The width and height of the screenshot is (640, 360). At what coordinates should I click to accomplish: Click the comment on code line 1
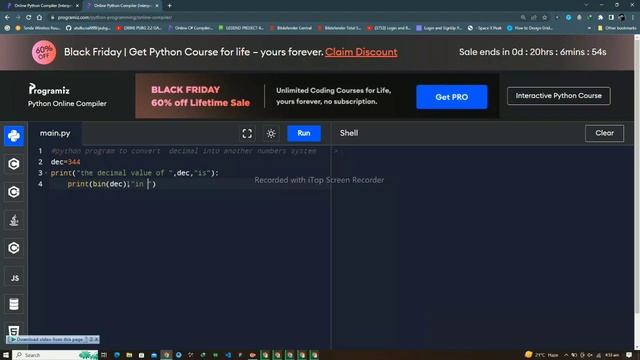point(184,151)
